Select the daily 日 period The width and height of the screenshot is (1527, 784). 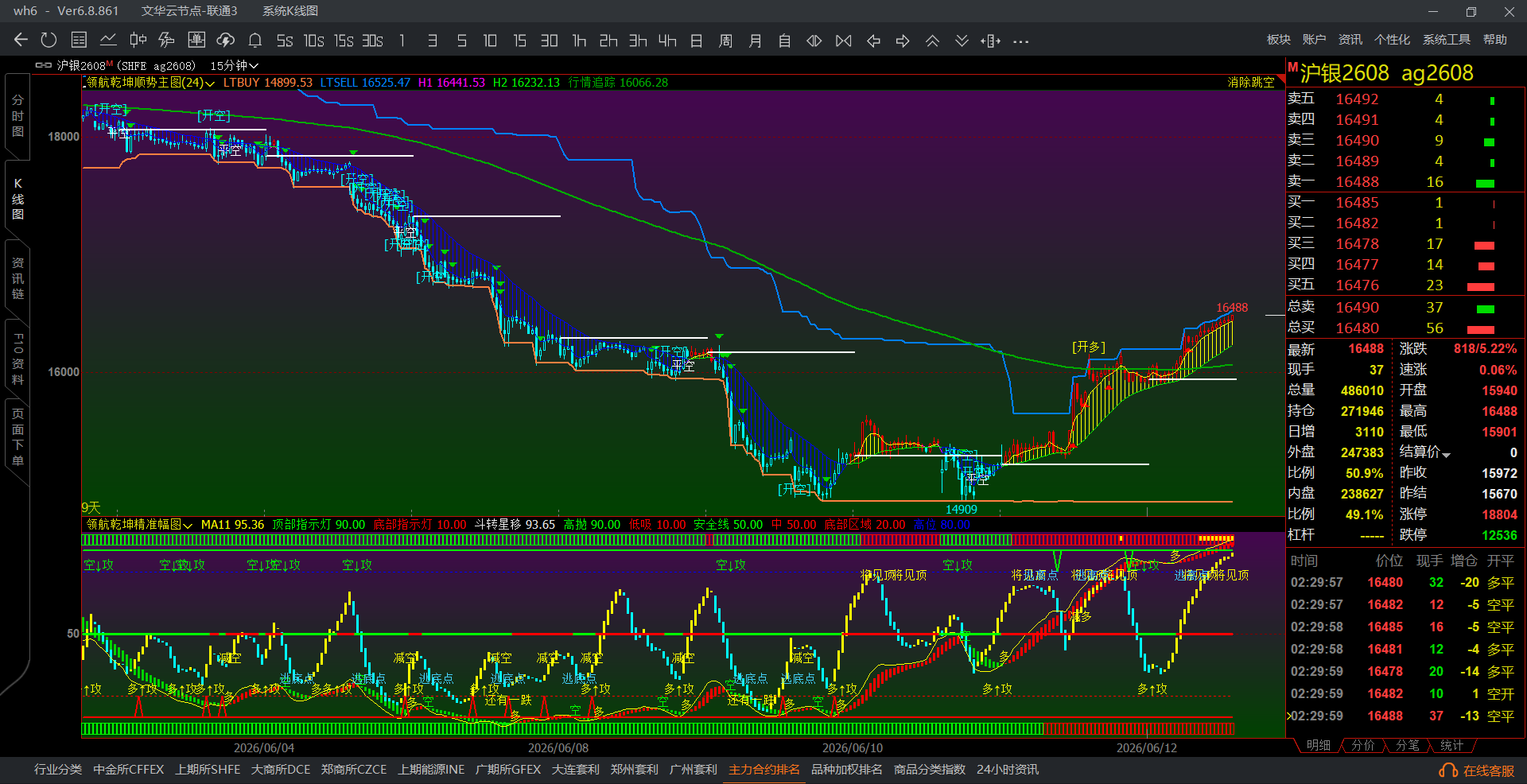(x=697, y=41)
